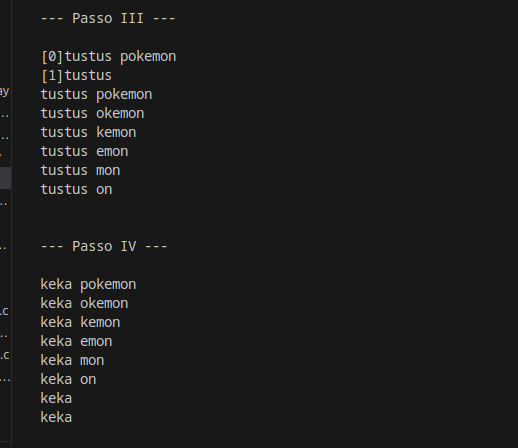Viewport: 518px width, 448px height.
Task: Select the highlighted file row in sidebar
Action: pyautogui.click(x=6, y=178)
